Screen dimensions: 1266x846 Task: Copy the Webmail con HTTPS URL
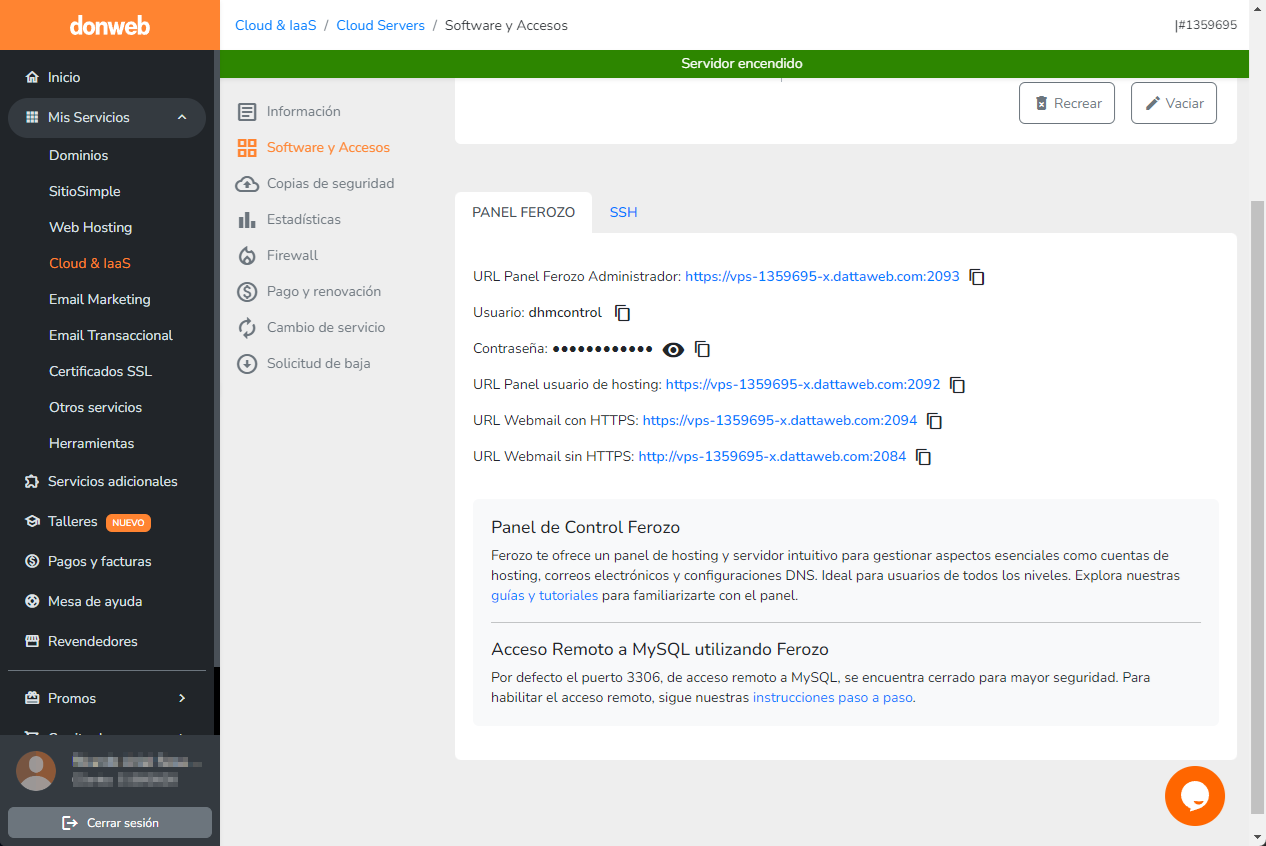click(935, 421)
